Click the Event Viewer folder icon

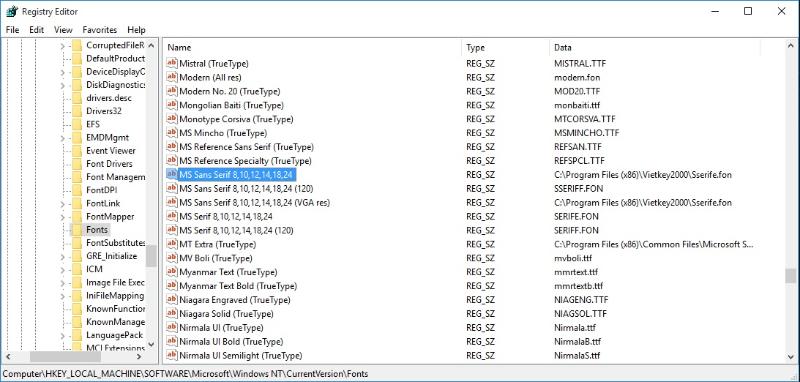77,150
